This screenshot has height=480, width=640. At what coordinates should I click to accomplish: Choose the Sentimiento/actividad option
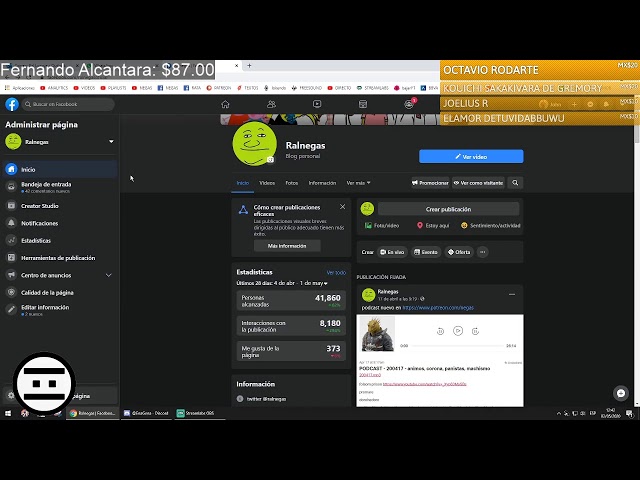(x=490, y=225)
